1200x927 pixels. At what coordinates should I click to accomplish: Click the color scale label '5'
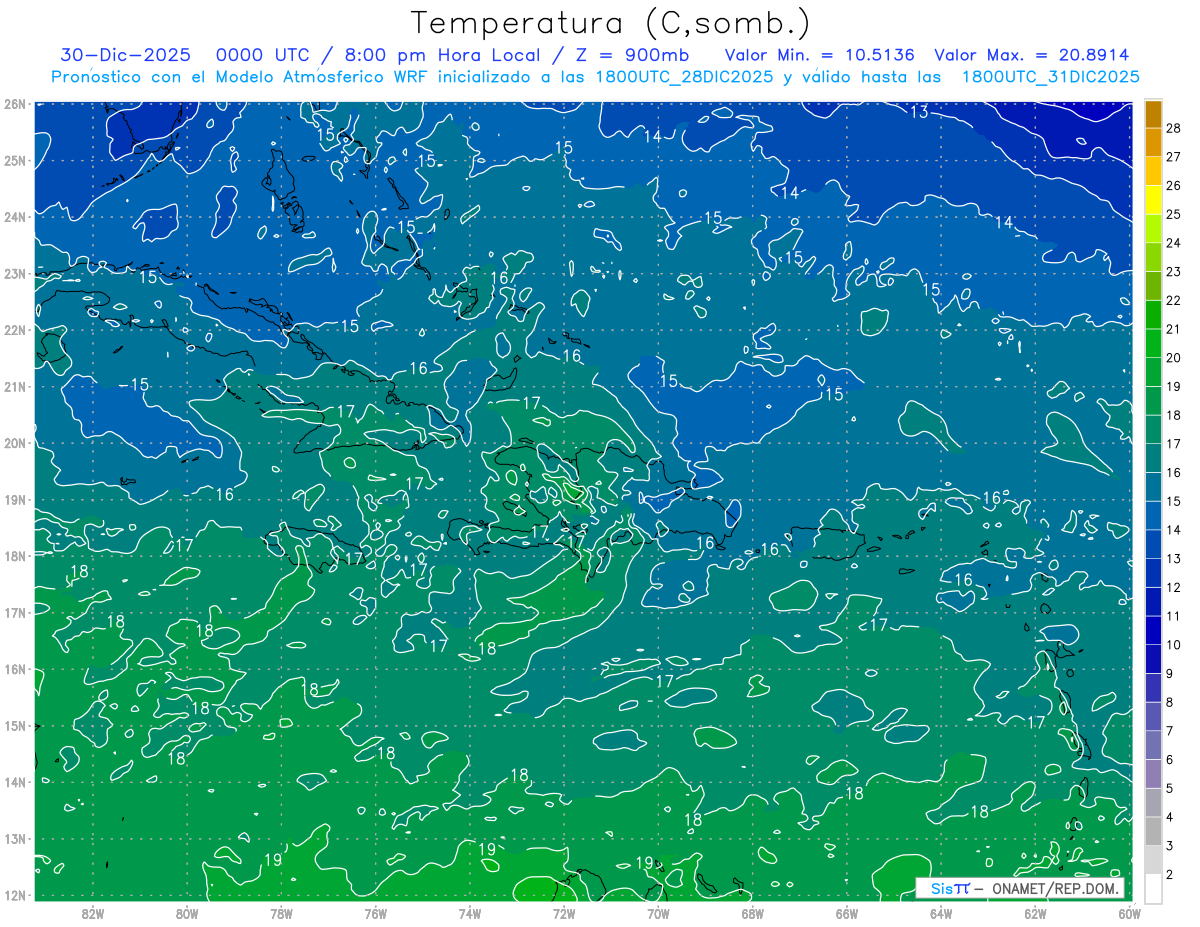1170,788
